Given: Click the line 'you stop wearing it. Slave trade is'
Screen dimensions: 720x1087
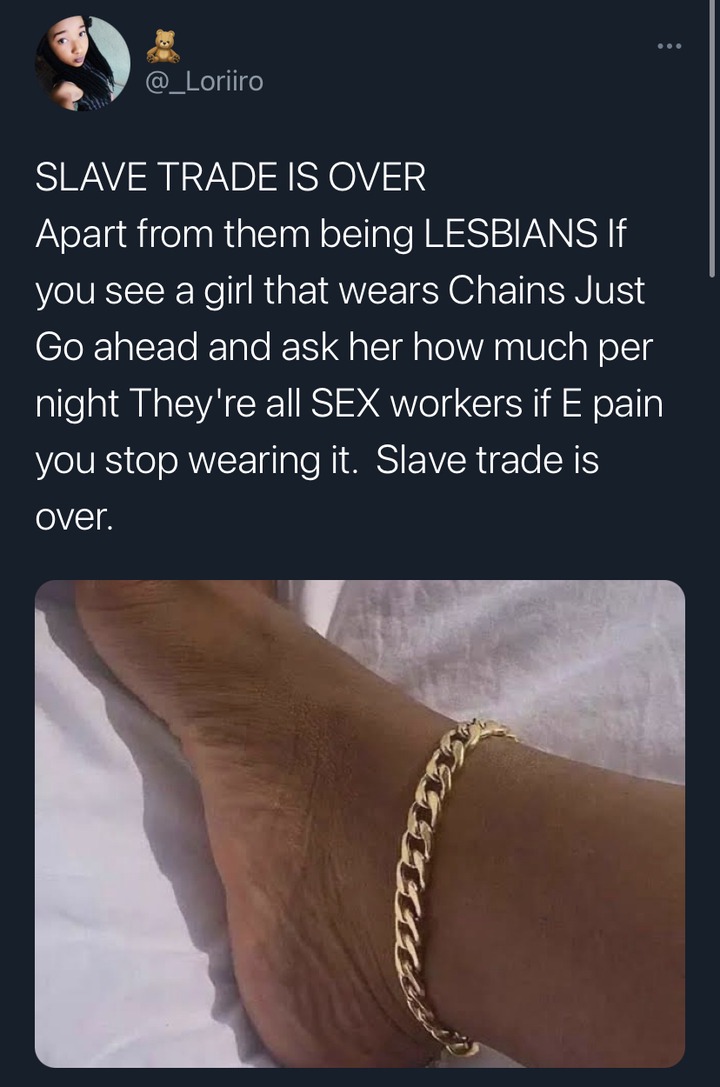Looking at the screenshot, I should point(317,460).
